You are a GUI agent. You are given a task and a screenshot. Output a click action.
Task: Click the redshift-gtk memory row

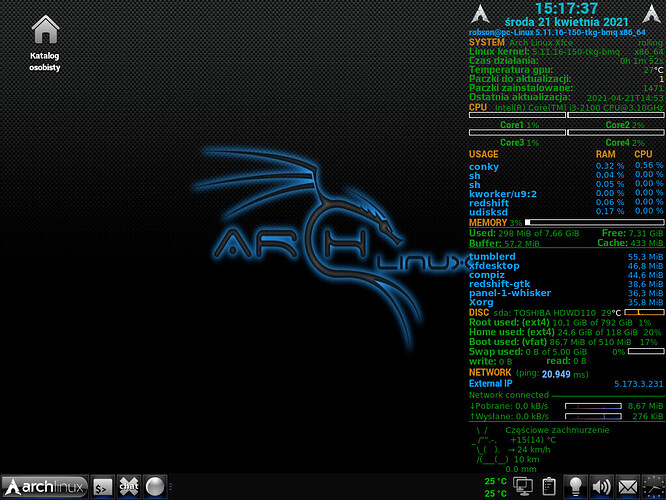(x=566, y=284)
